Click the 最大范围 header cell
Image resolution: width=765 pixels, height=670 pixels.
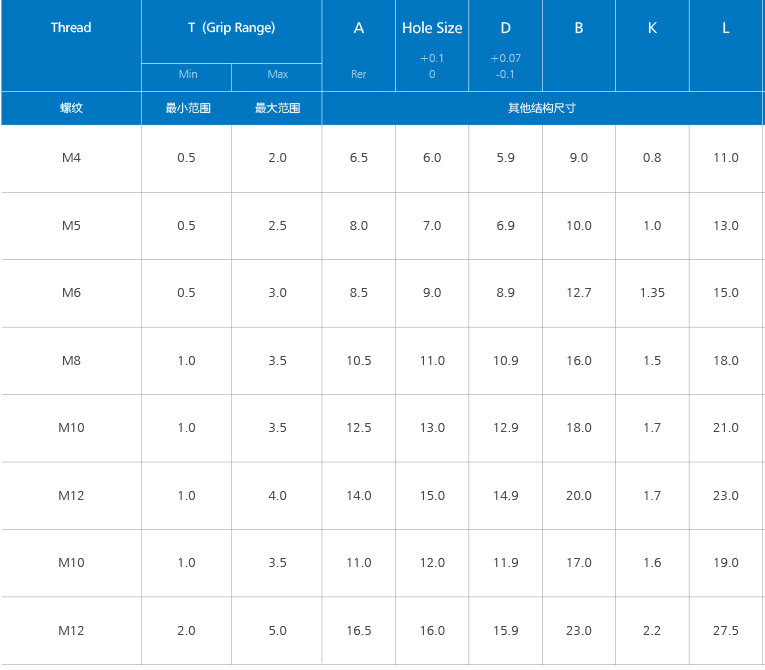[x=277, y=108]
